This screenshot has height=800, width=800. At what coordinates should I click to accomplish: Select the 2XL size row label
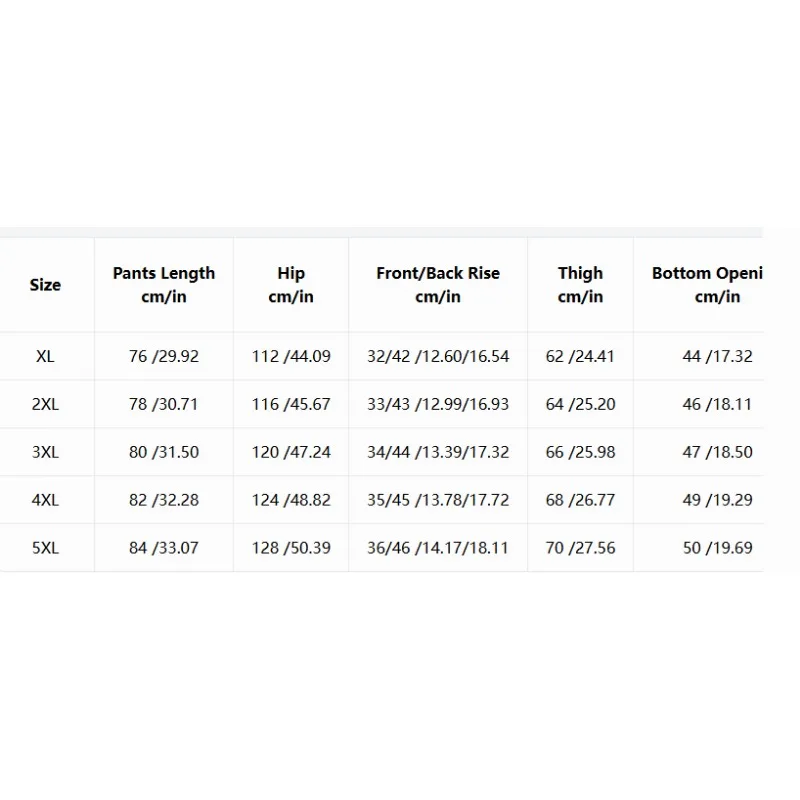pyautogui.click(x=45, y=404)
